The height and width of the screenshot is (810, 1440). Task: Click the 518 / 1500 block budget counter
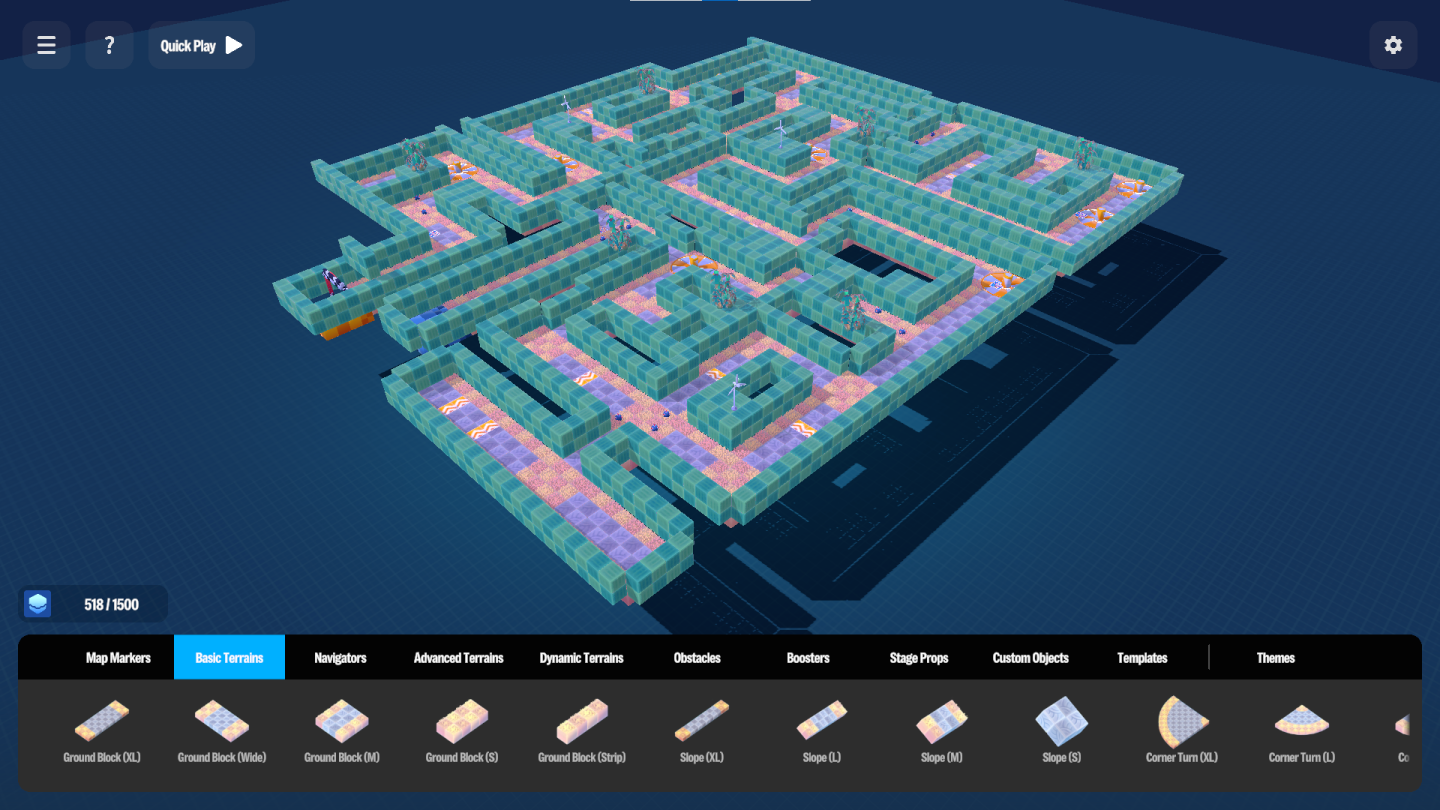click(x=94, y=604)
